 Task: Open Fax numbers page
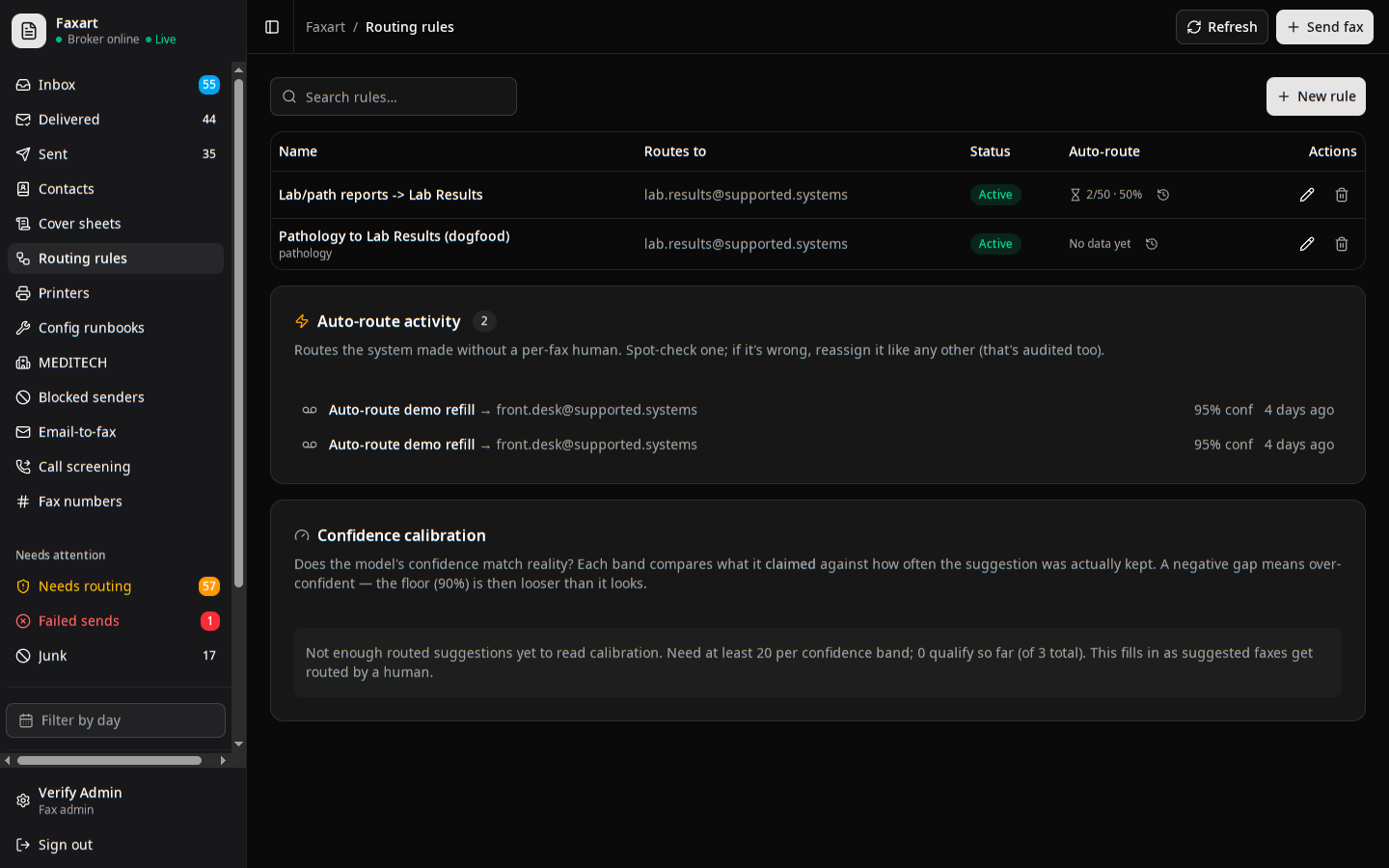(116, 502)
